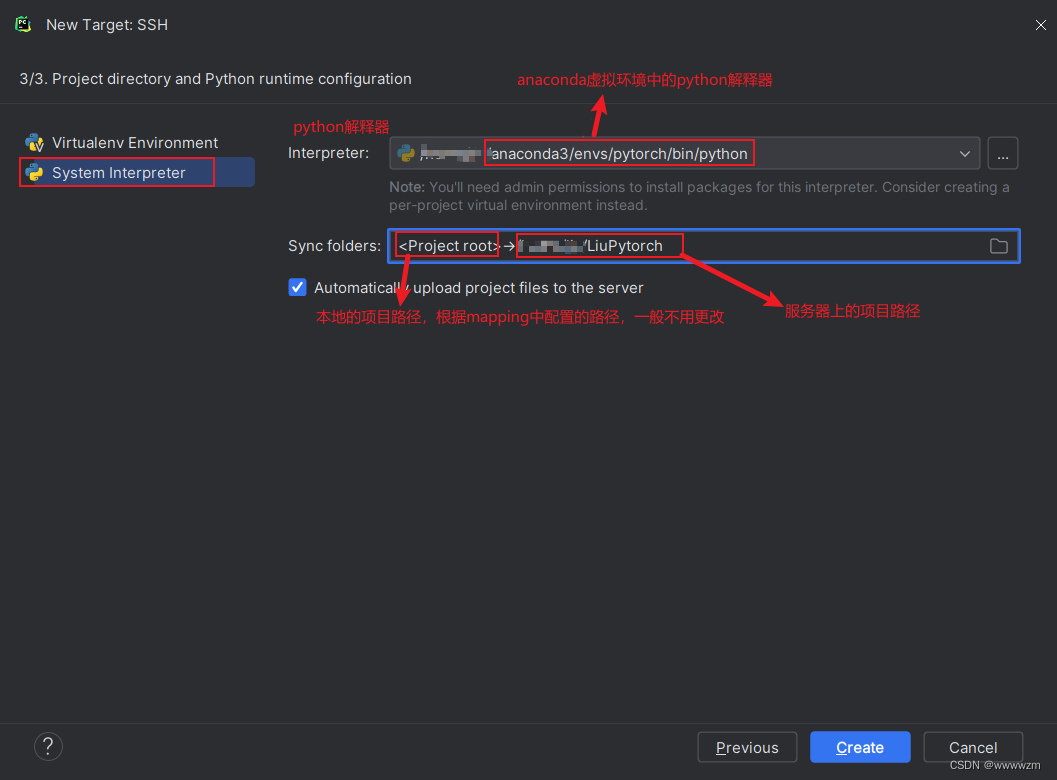Image resolution: width=1057 pixels, height=780 pixels.
Task: Select System Interpreter option
Action: click(137, 173)
